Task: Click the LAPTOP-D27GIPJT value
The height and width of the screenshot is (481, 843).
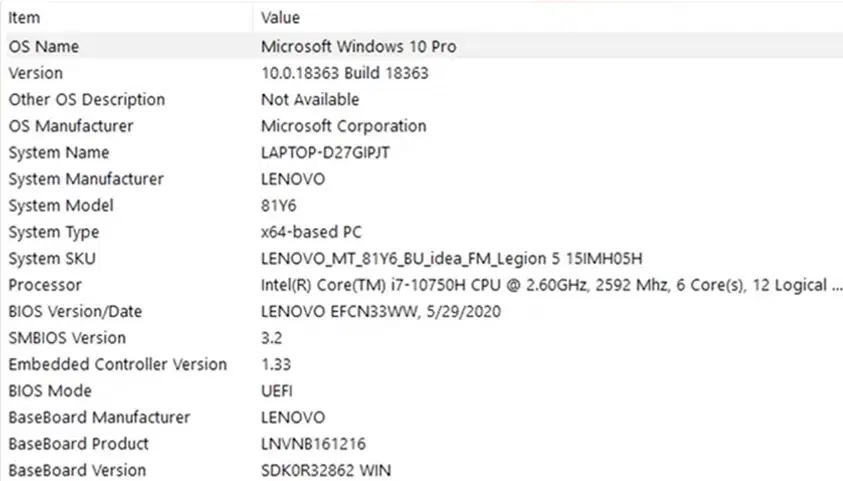Action: tap(325, 153)
